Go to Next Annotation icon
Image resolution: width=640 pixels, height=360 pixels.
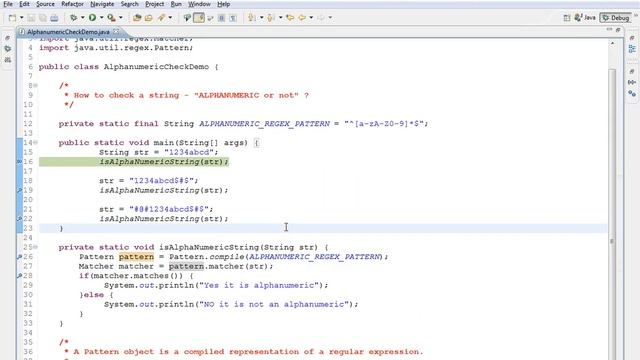[252, 18]
